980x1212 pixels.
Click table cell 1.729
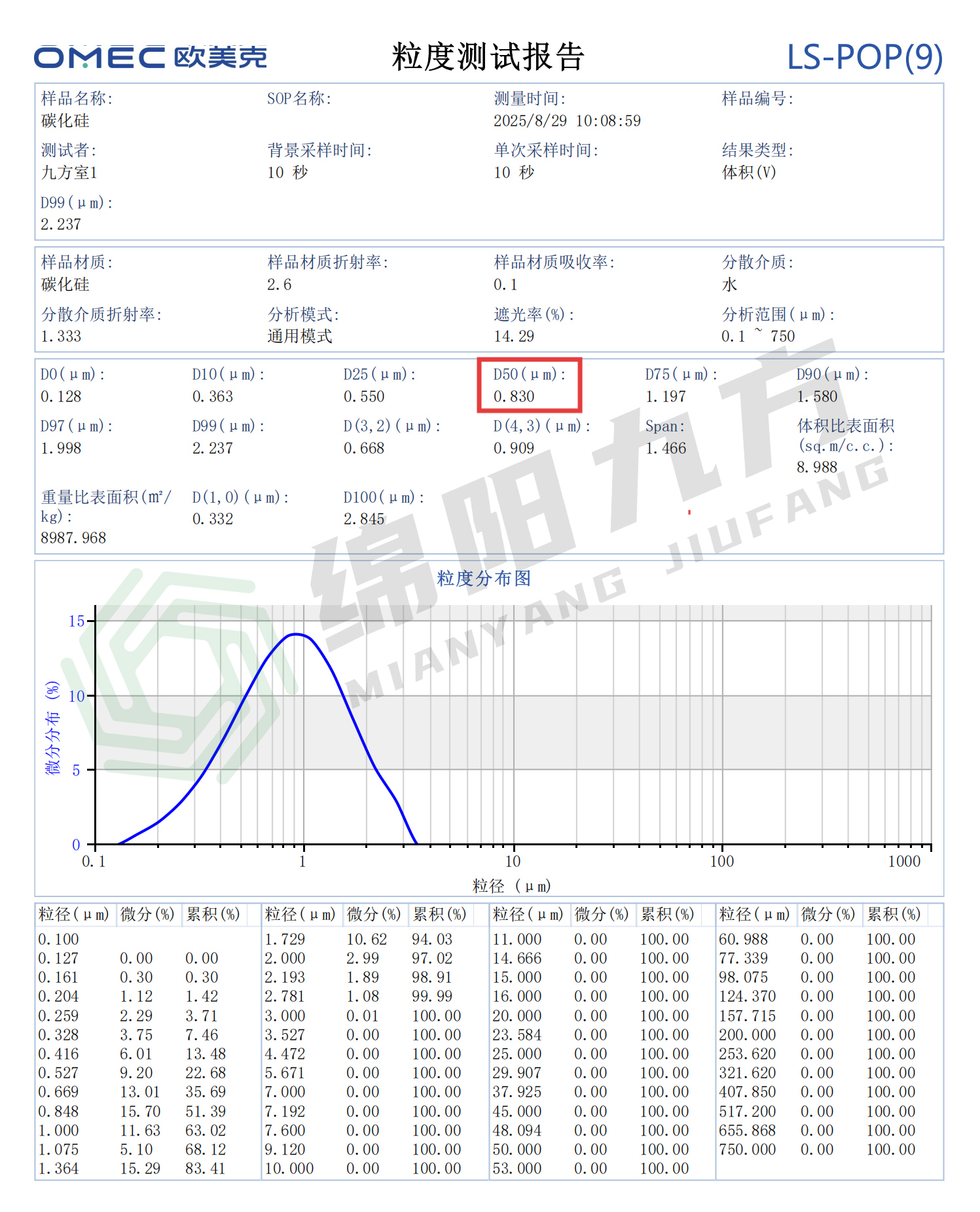pyautogui.click(x=285, y=939)
